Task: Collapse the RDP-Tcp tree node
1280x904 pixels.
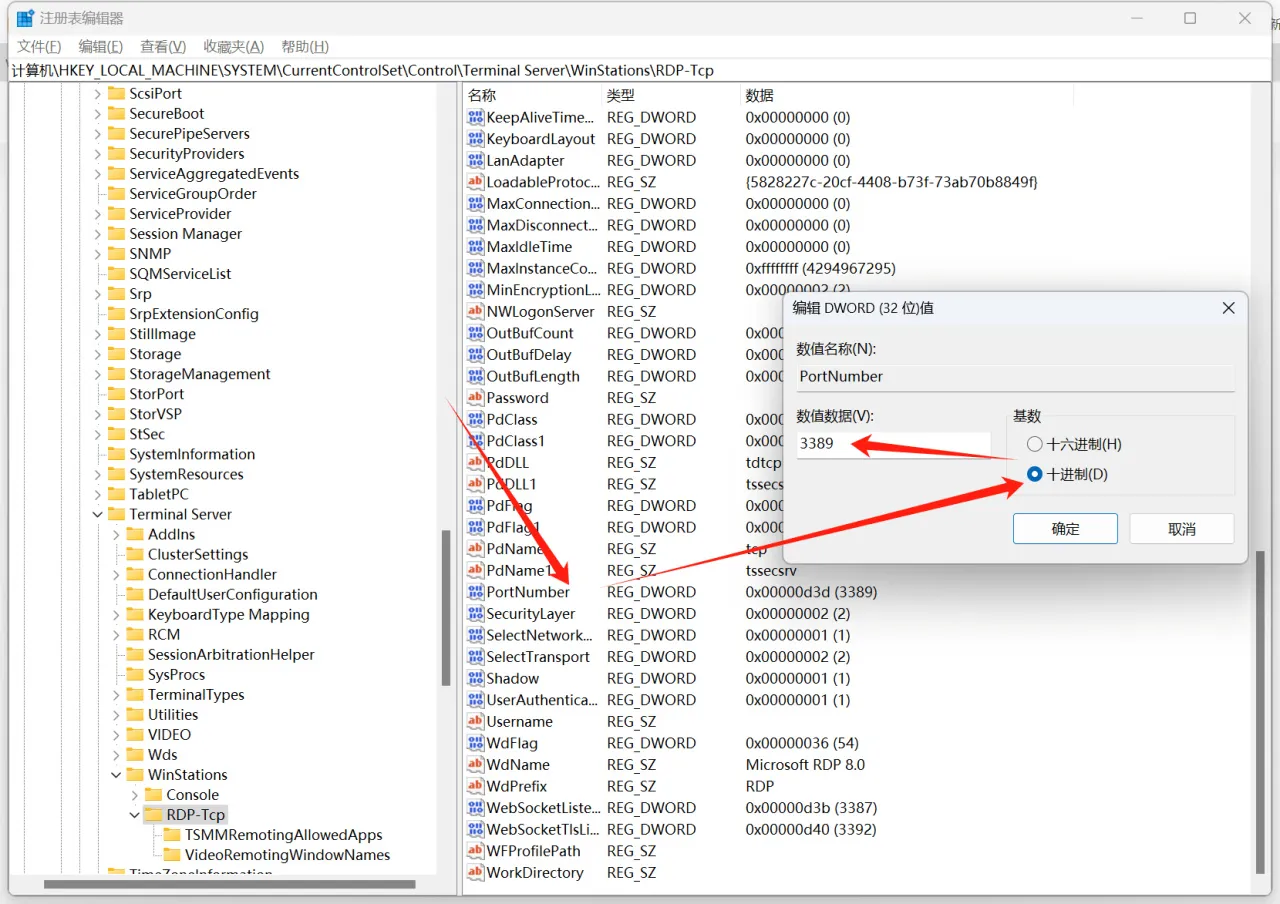Action: pyautogui.click(x=135, y=815)
